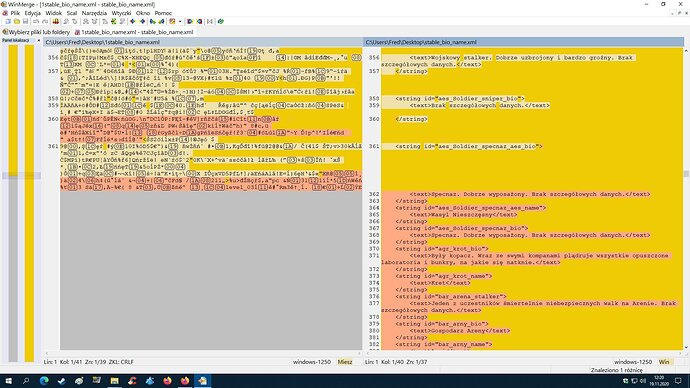Click the left yellow location pane bar
The width and height of the screenshot is (690, 388).
(13, 110)
